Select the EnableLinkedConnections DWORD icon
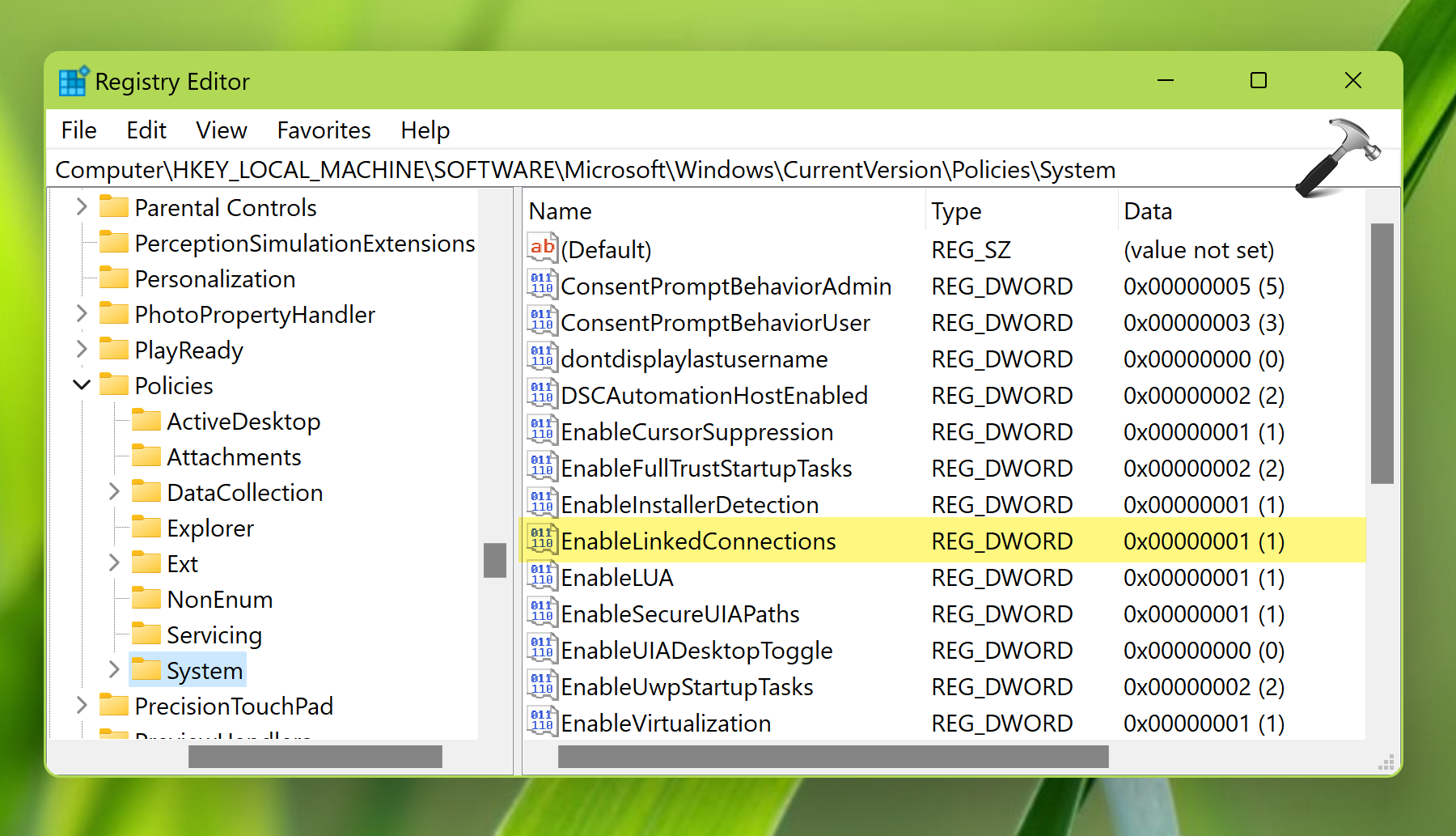Viewport: 1456px width, 836px height. [x=542, y=540]
